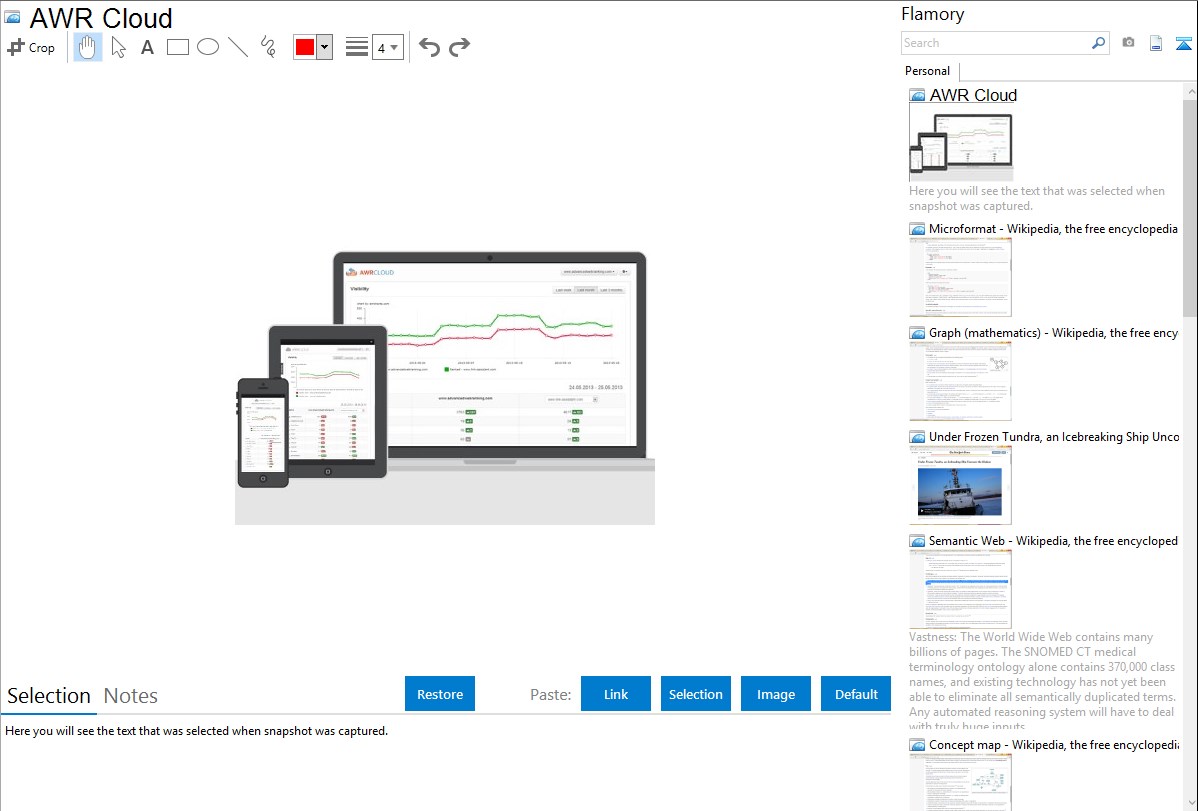The height and width of the screenshot is (811, 1198).
Task: Open Under Frozen Tundra snapshot thumbnail
Action: (x=960, y=485)
